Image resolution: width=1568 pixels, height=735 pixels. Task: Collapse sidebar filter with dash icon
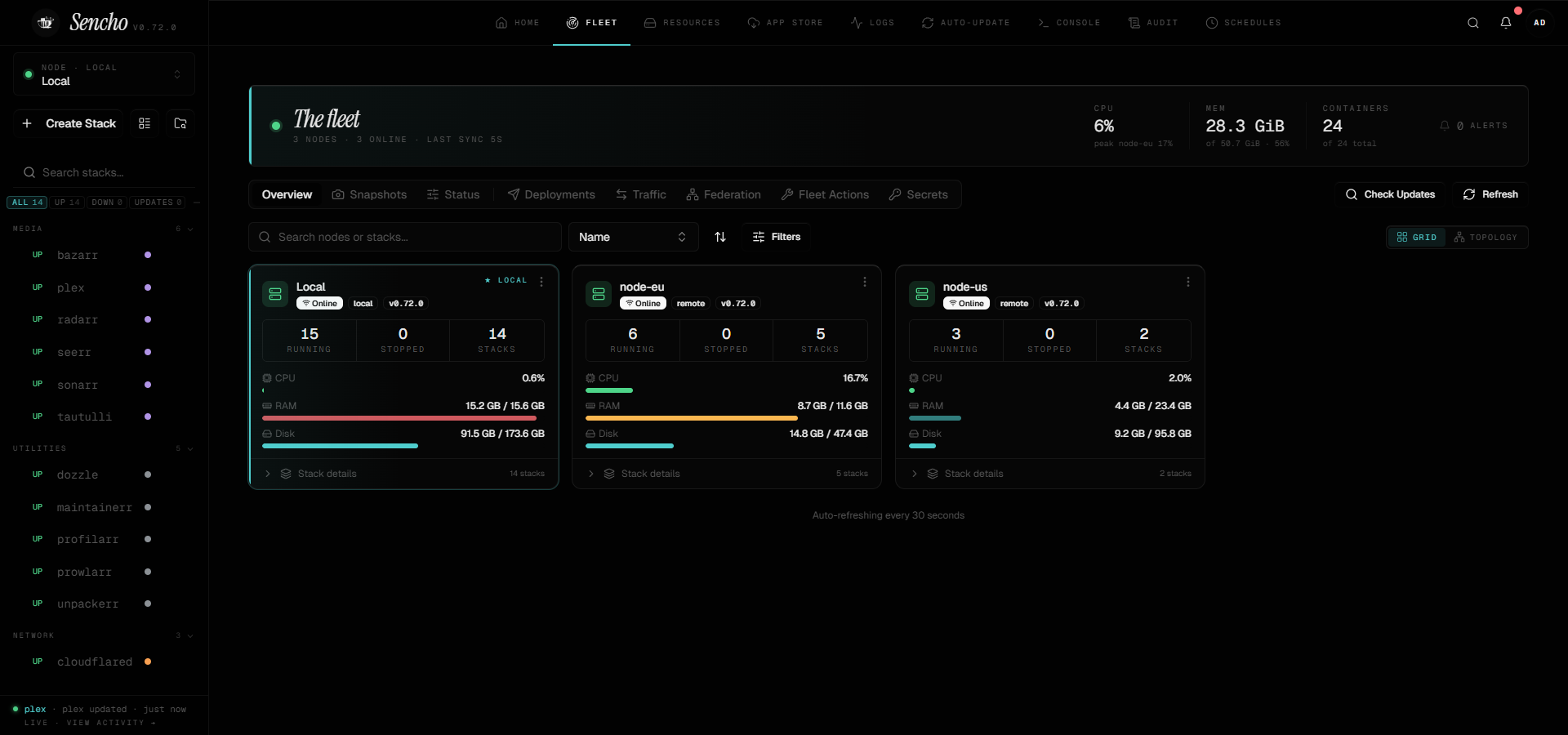197,203
